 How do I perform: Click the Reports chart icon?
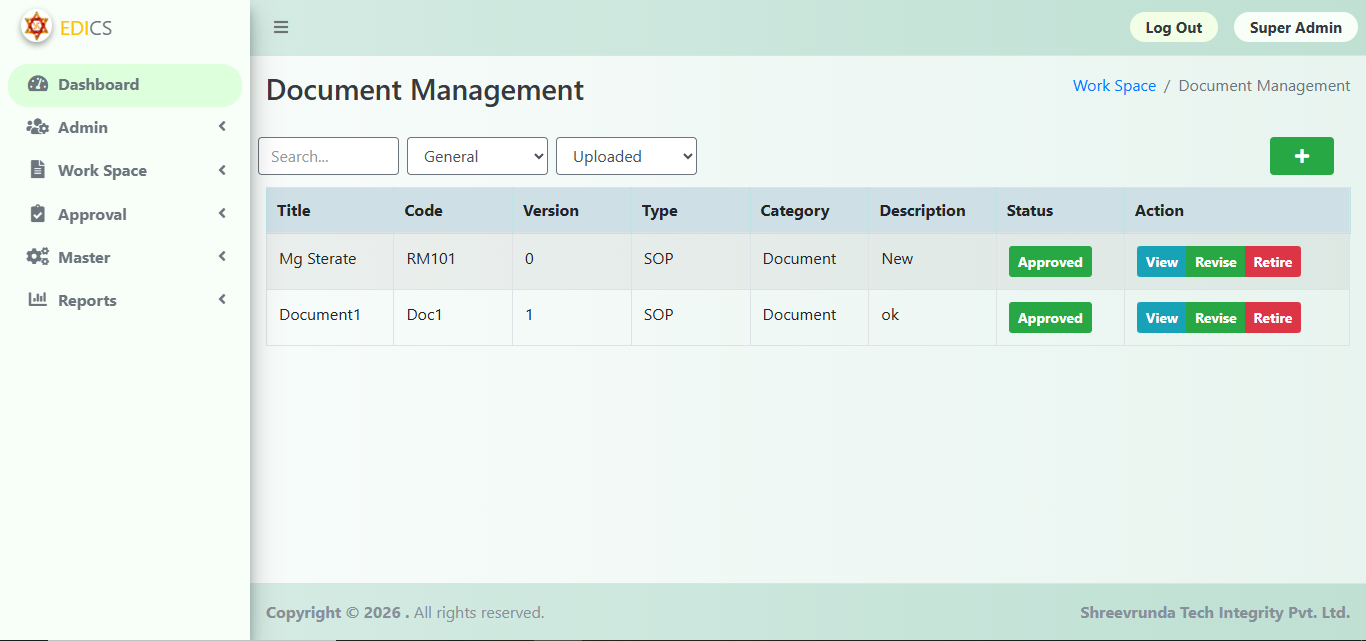pyautogui.click(x=38, y=300)
